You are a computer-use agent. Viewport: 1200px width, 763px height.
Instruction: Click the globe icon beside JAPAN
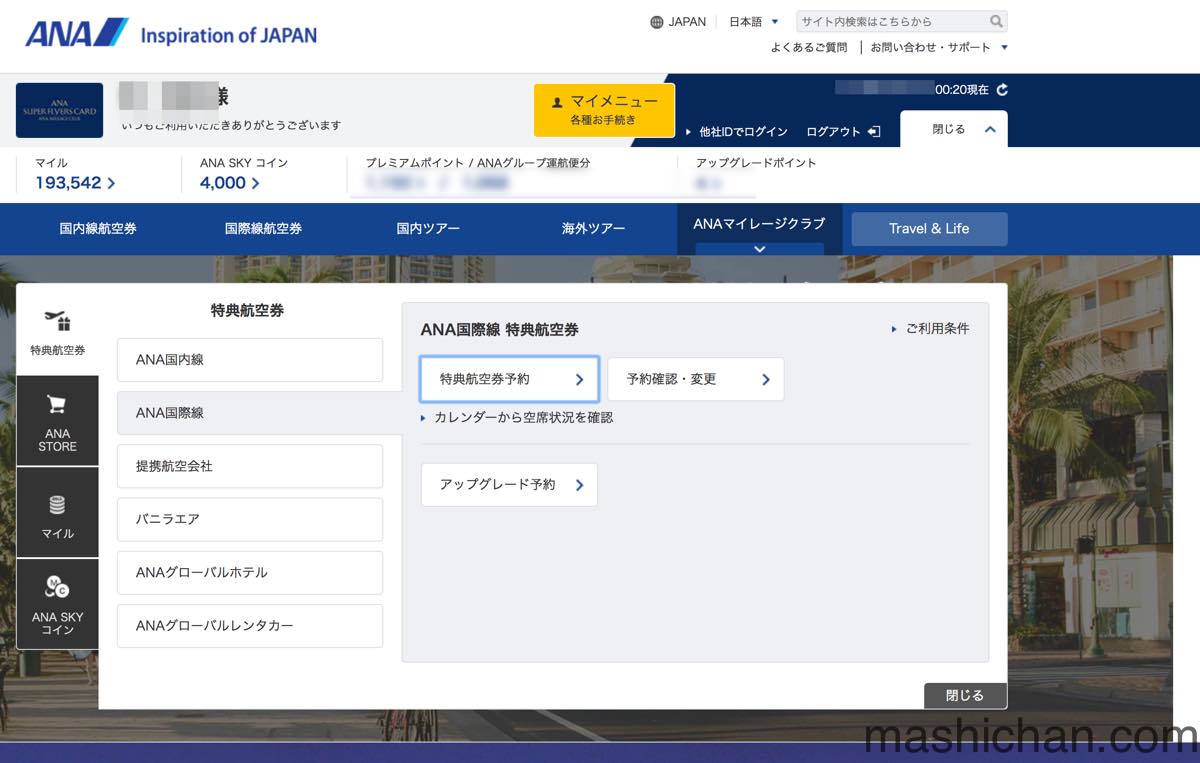[657, 22]
